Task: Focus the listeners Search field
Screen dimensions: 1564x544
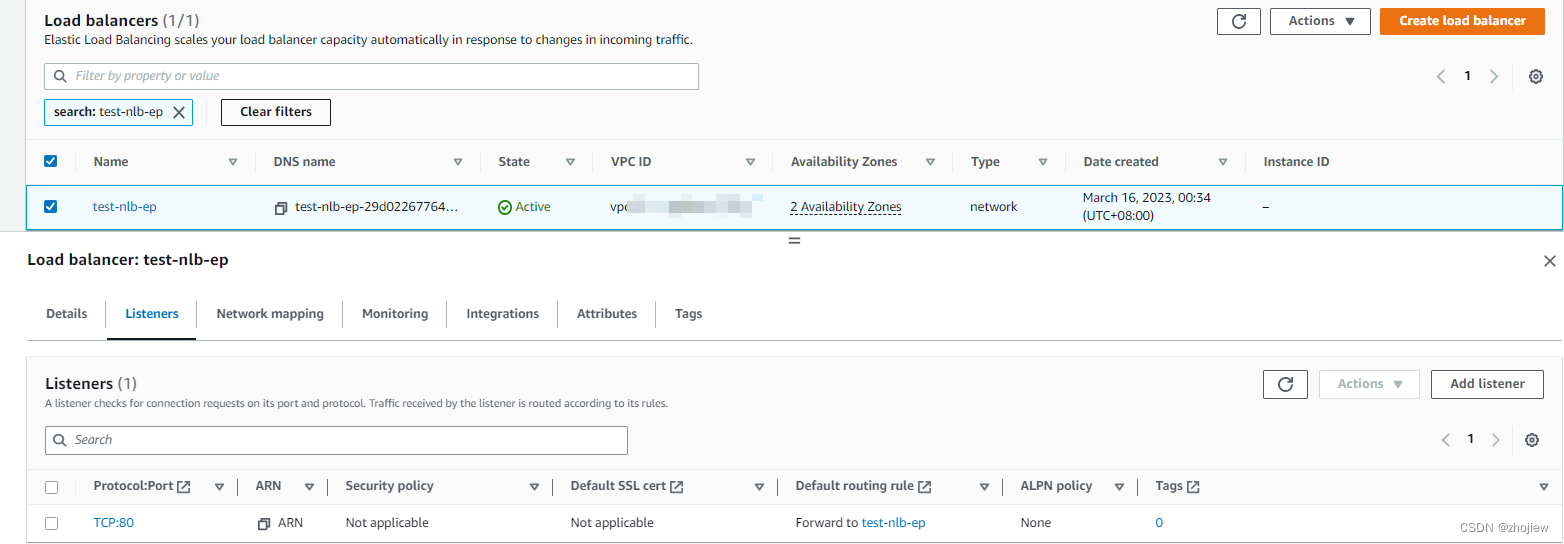Action: (336, 440)
